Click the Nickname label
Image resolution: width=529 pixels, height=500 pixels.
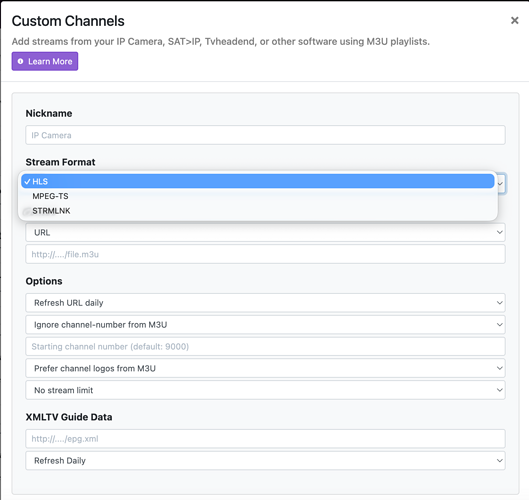pos(49,114)
